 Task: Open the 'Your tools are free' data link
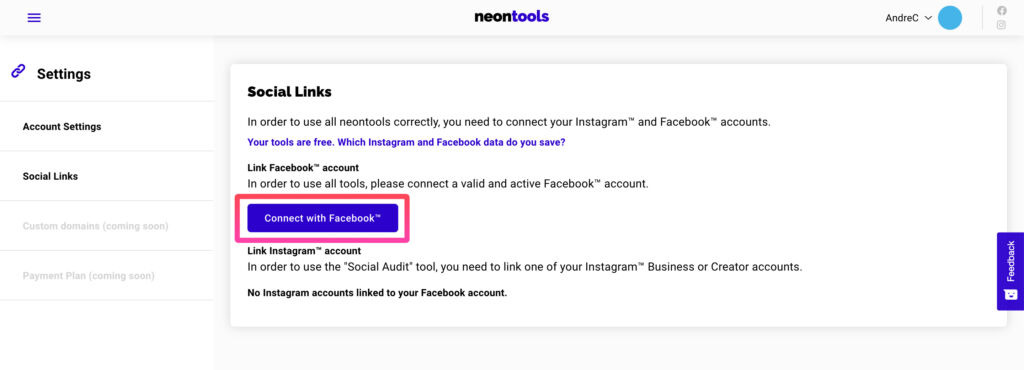406,142
